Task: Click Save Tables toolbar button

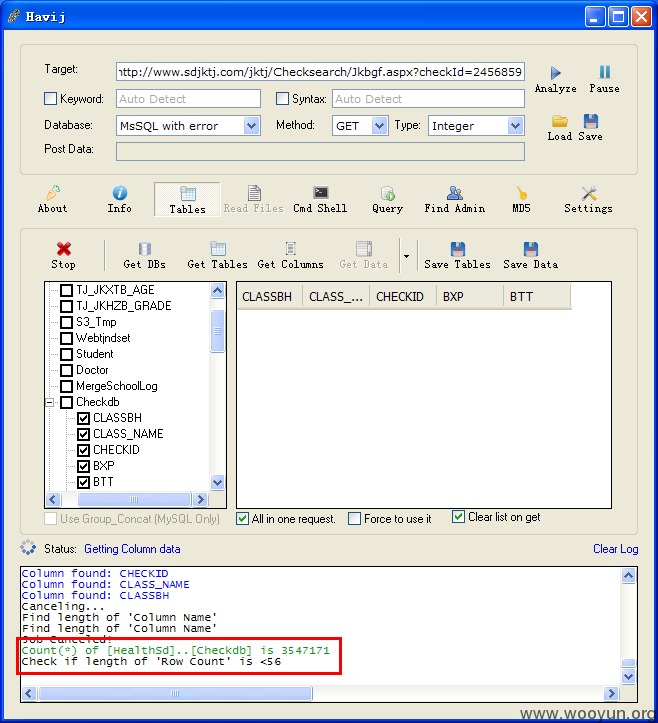Action: coord(457,255)
